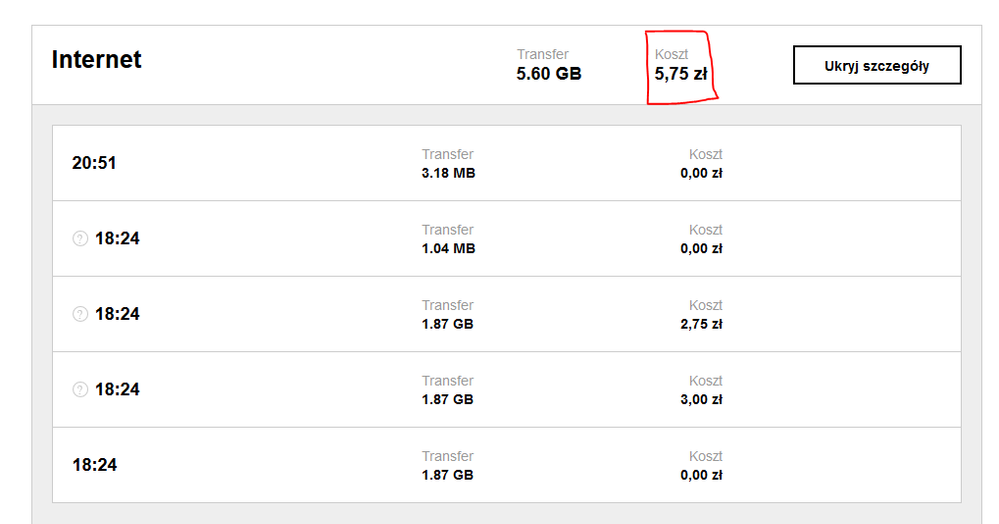Screen dimensions: 999x524
Task: Click the help icon in the 1.04 MB row
Action: point(80,238)
